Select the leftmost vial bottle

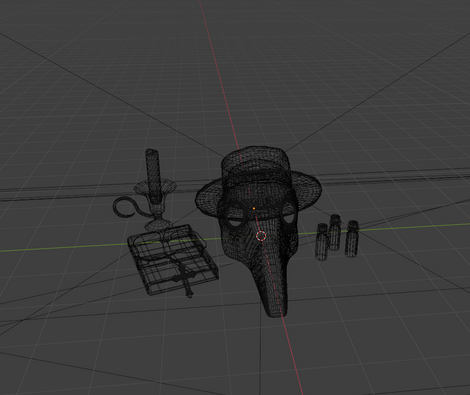point(322,242)
